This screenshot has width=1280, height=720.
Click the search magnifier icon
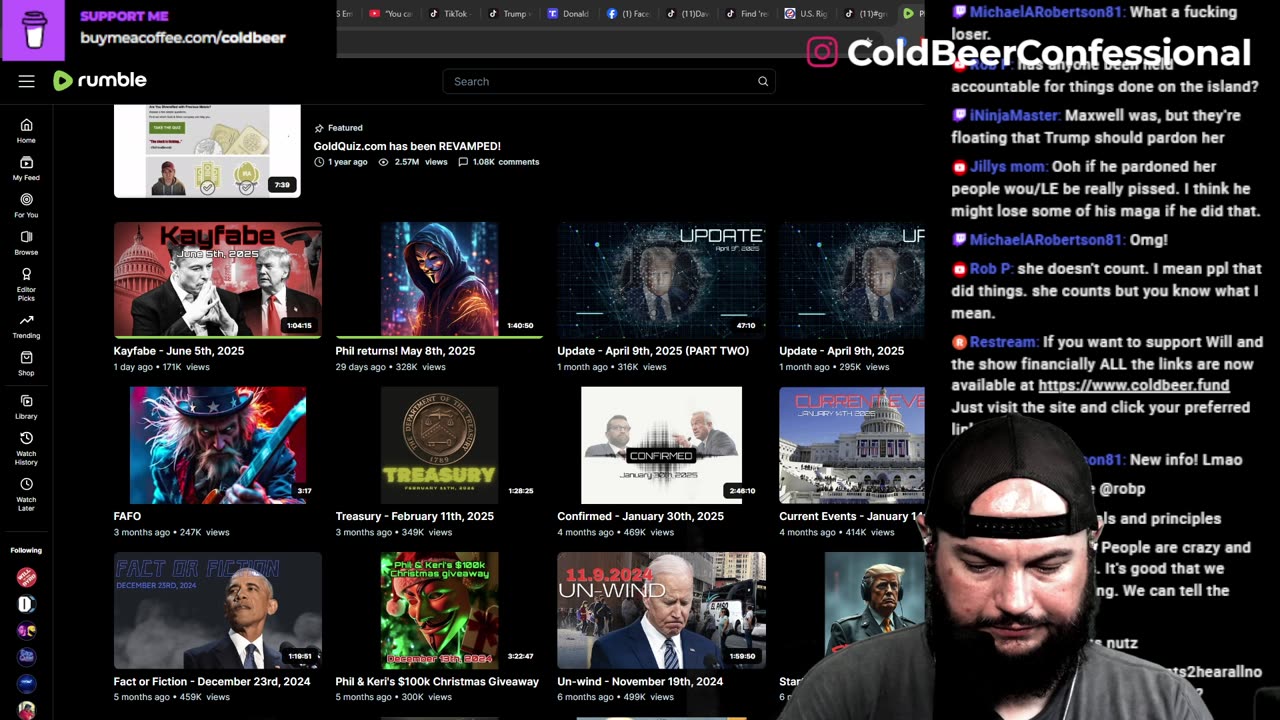763,81
